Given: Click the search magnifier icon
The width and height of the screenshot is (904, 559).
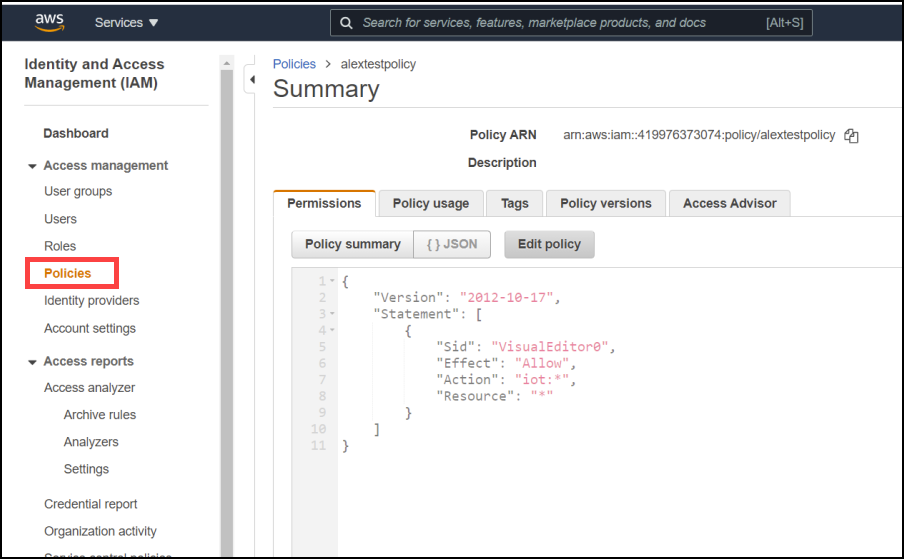Looking at the screenshot, I should point(346,23).
